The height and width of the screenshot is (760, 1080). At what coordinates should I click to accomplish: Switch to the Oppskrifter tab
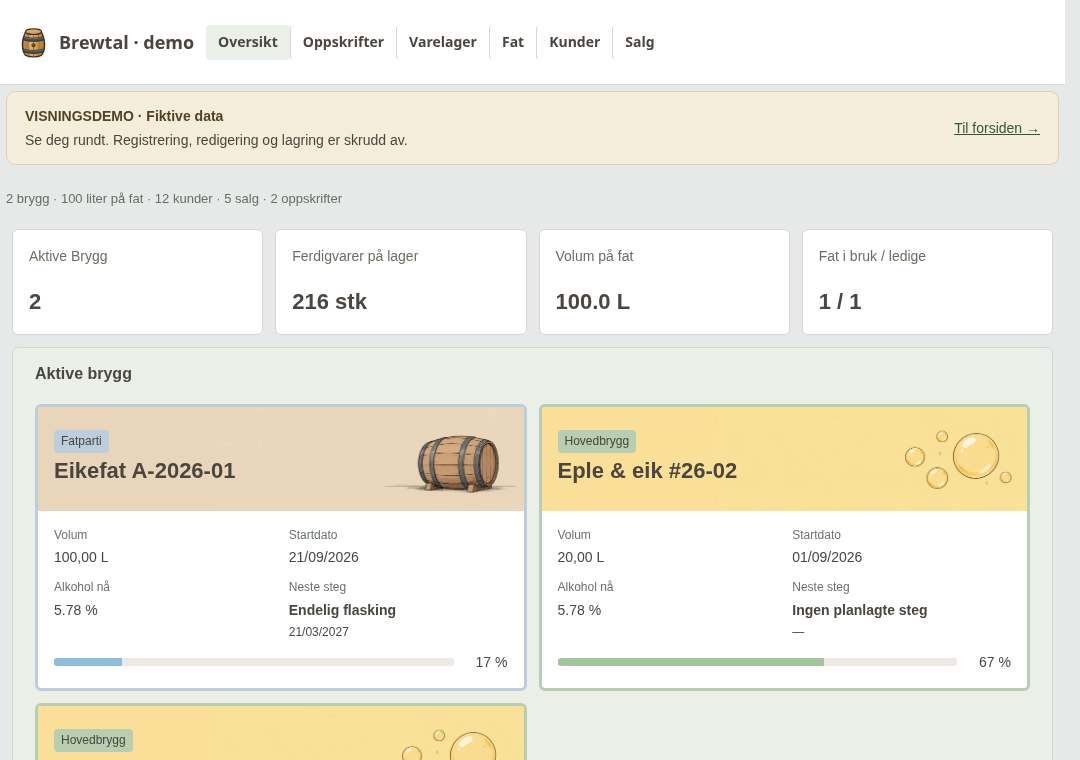[343, 42]
